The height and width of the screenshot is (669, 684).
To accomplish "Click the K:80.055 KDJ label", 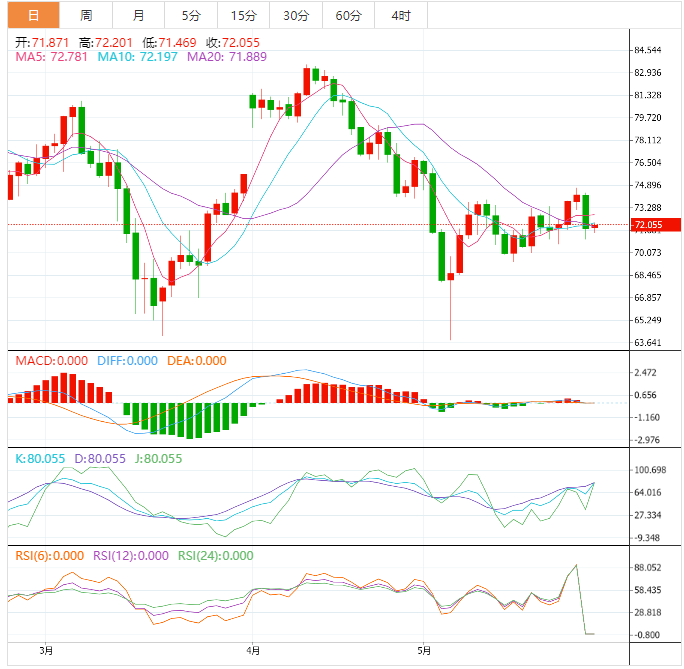I will [x=40, y=459].
